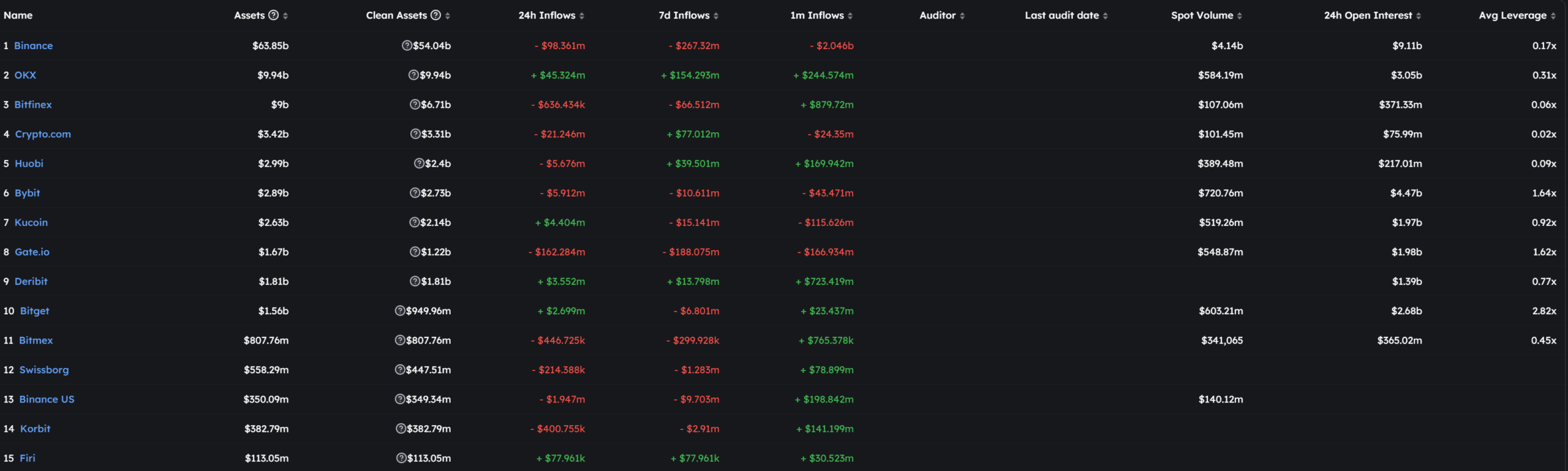Click Bitget average leverage 2.82x
The height and width of the screenshot is (471, 1568).
pyautogui.click(x=1544, y=311)
